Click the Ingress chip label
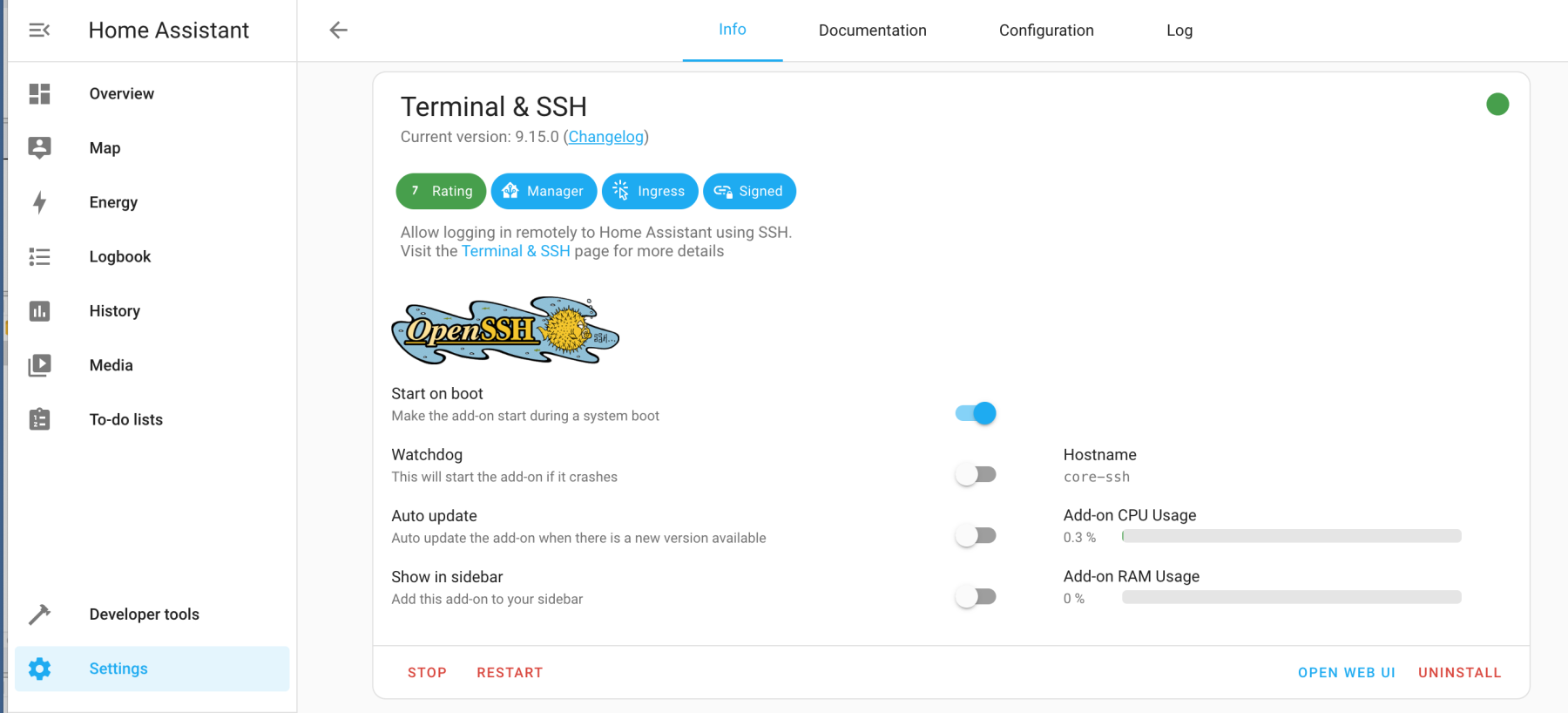The height and width of the screenshot is (713, 1568). coord(661,191)
